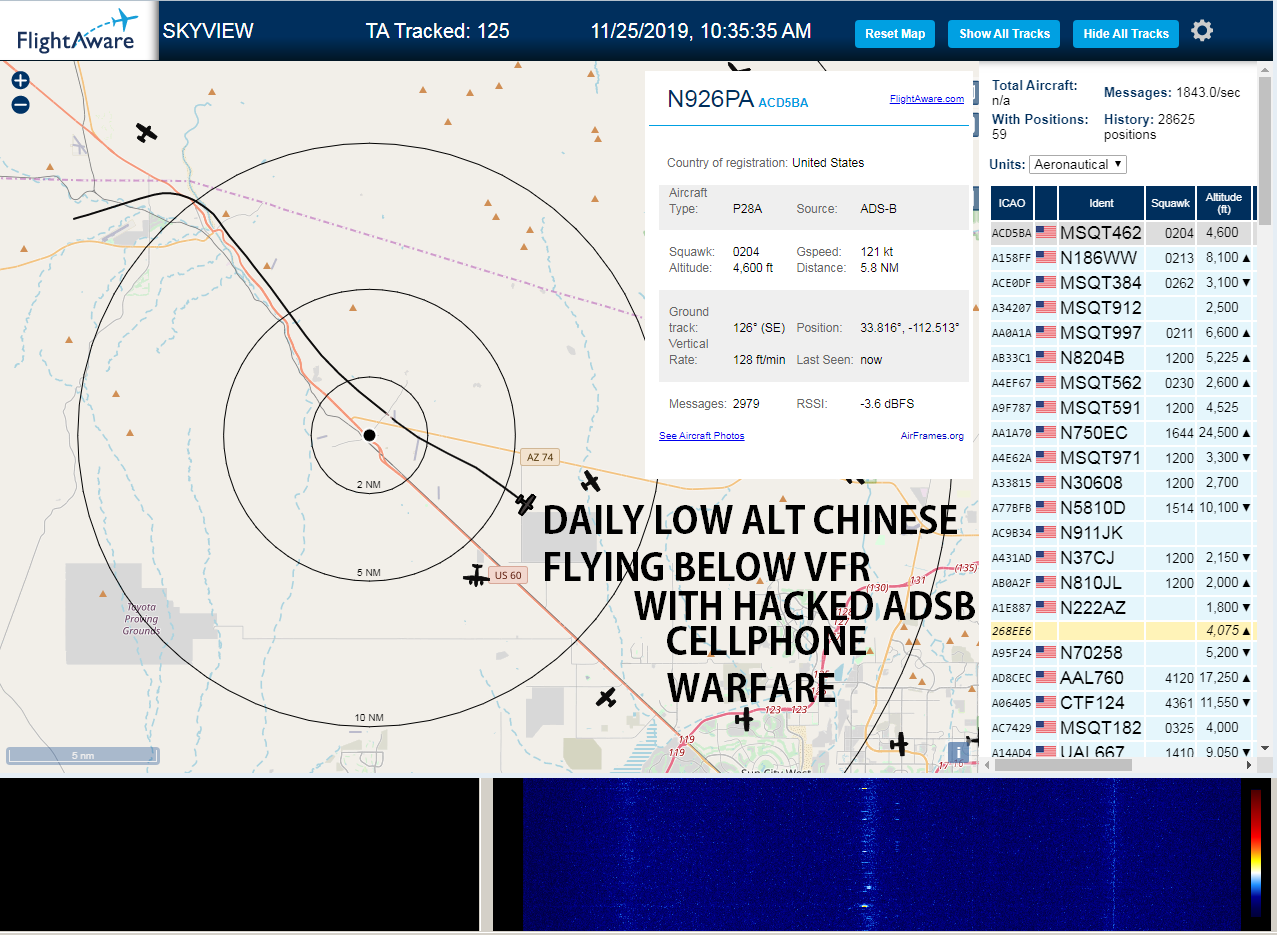Image resolution: width=1277 pixels, height=935 pixels.
Task: Select the MSQT997 aircraft row
Action: coord(1122,332)
